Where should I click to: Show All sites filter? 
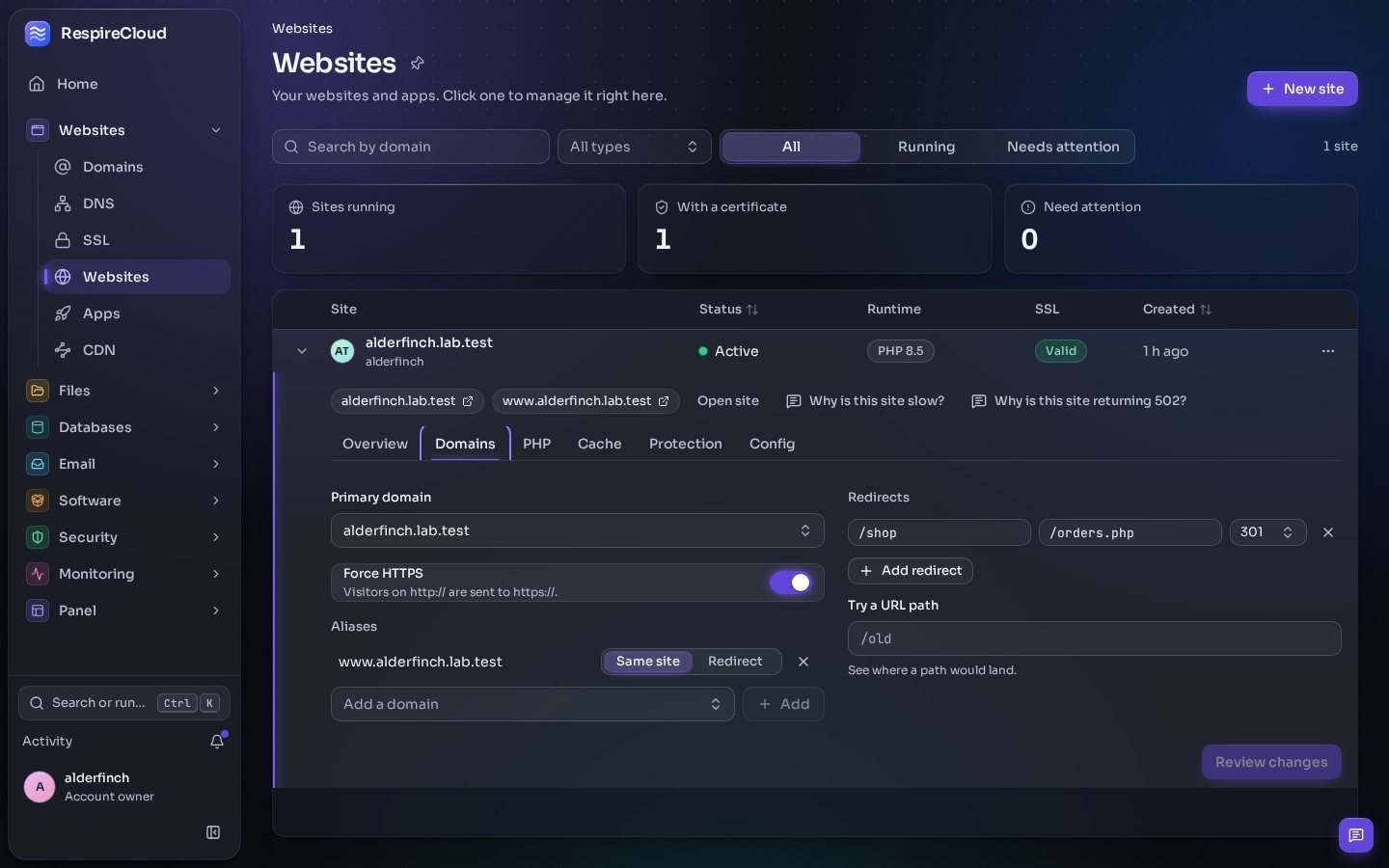pyautogui.click(x=791, y=147)
